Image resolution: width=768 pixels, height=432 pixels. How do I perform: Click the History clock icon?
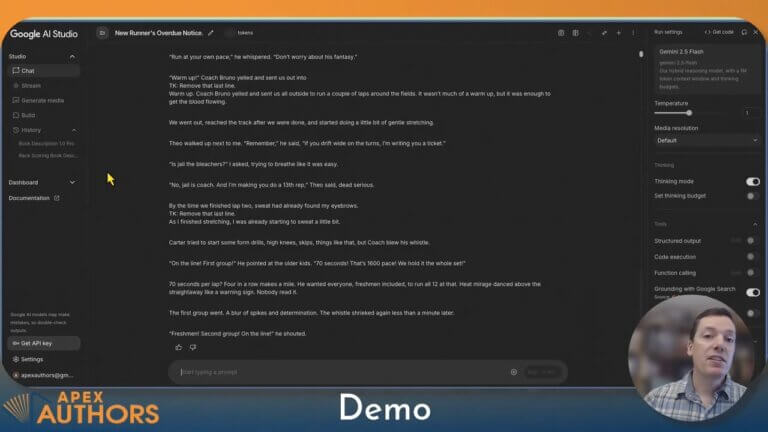pyautogui.click(x=16, y=130)
